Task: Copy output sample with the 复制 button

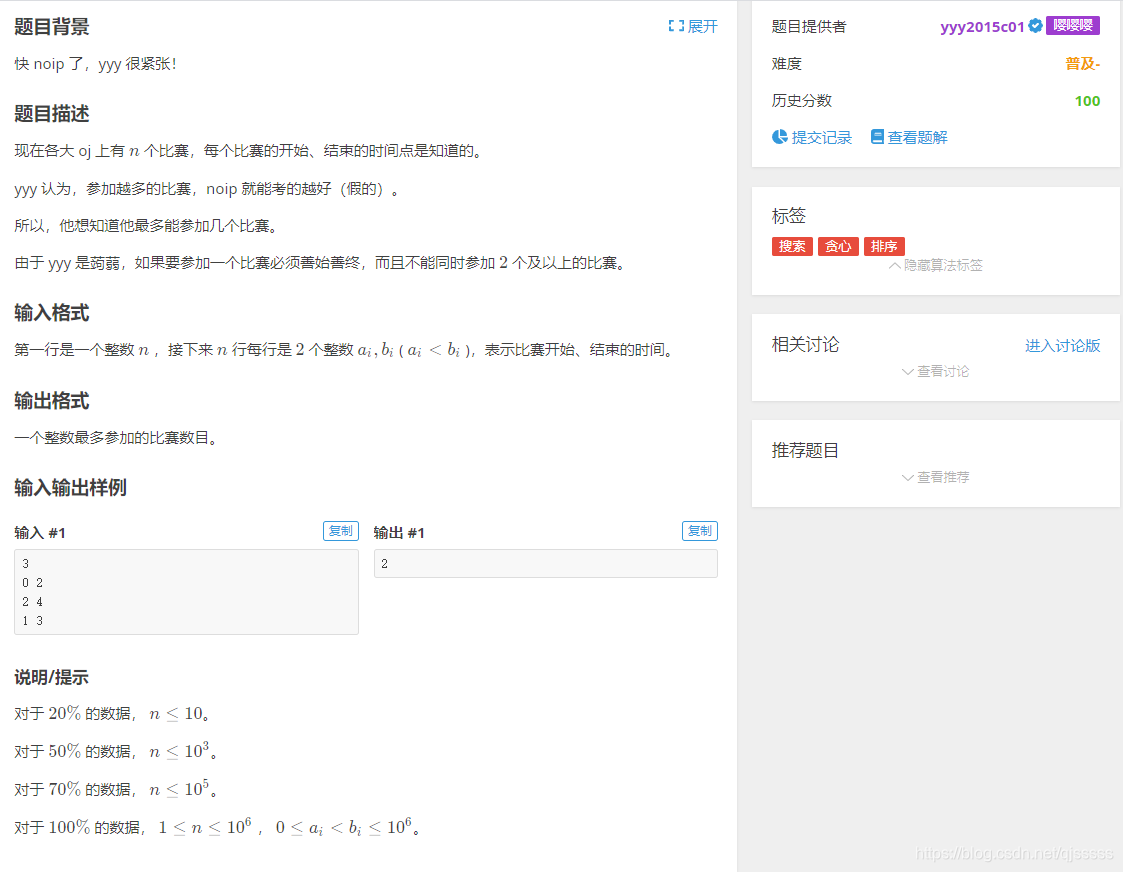Action: pyautogui.click(x=699, y=531)
